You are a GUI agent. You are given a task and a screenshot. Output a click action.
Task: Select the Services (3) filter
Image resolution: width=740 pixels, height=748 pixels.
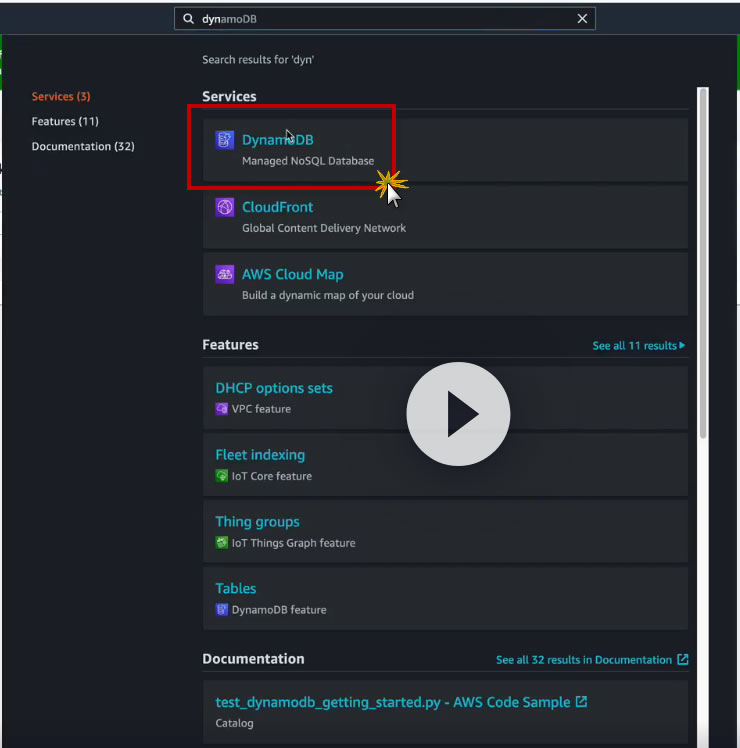click(x=61, y=96)
